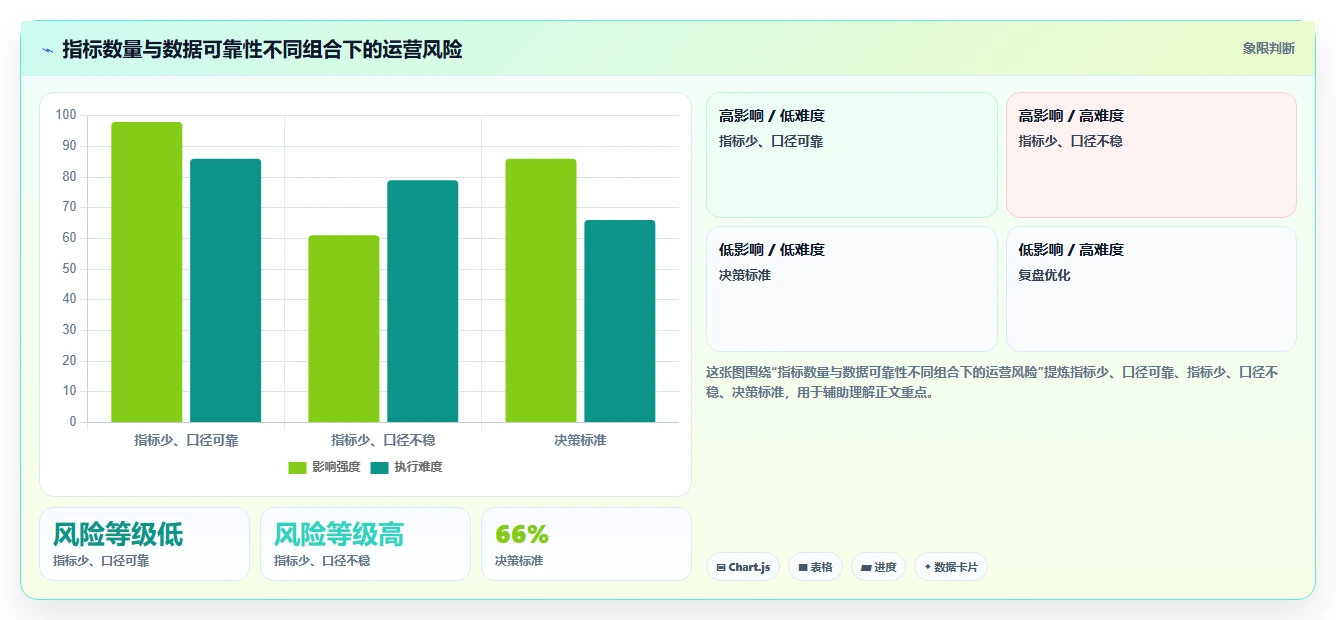Click the 20 tick on the y-axis
This screenshot has height=620, width=1336.
point(69,361)
